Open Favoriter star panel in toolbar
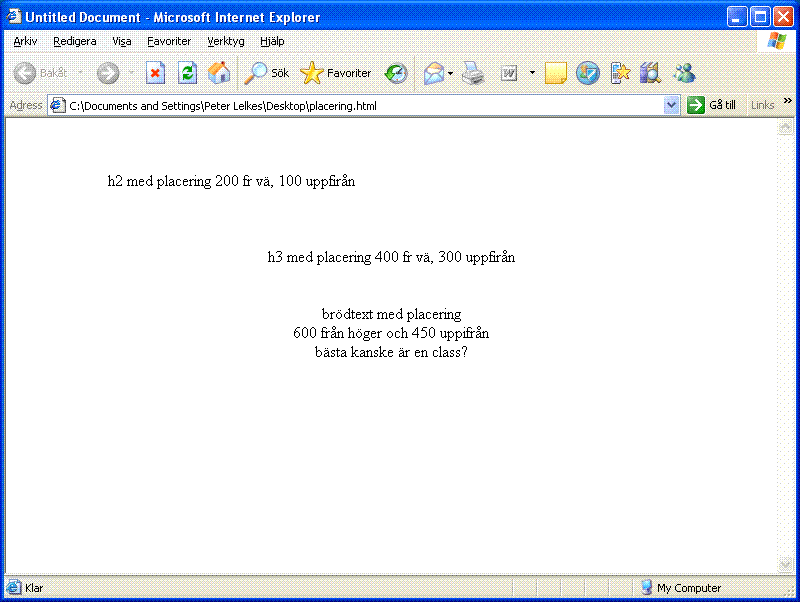 coord(336,73)
